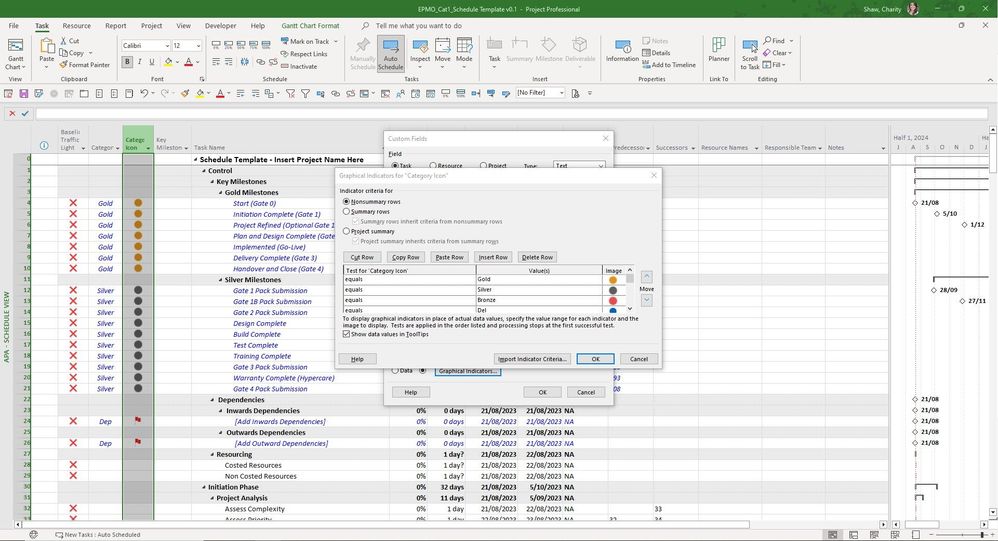Click the Details icon in Properties

646,53
